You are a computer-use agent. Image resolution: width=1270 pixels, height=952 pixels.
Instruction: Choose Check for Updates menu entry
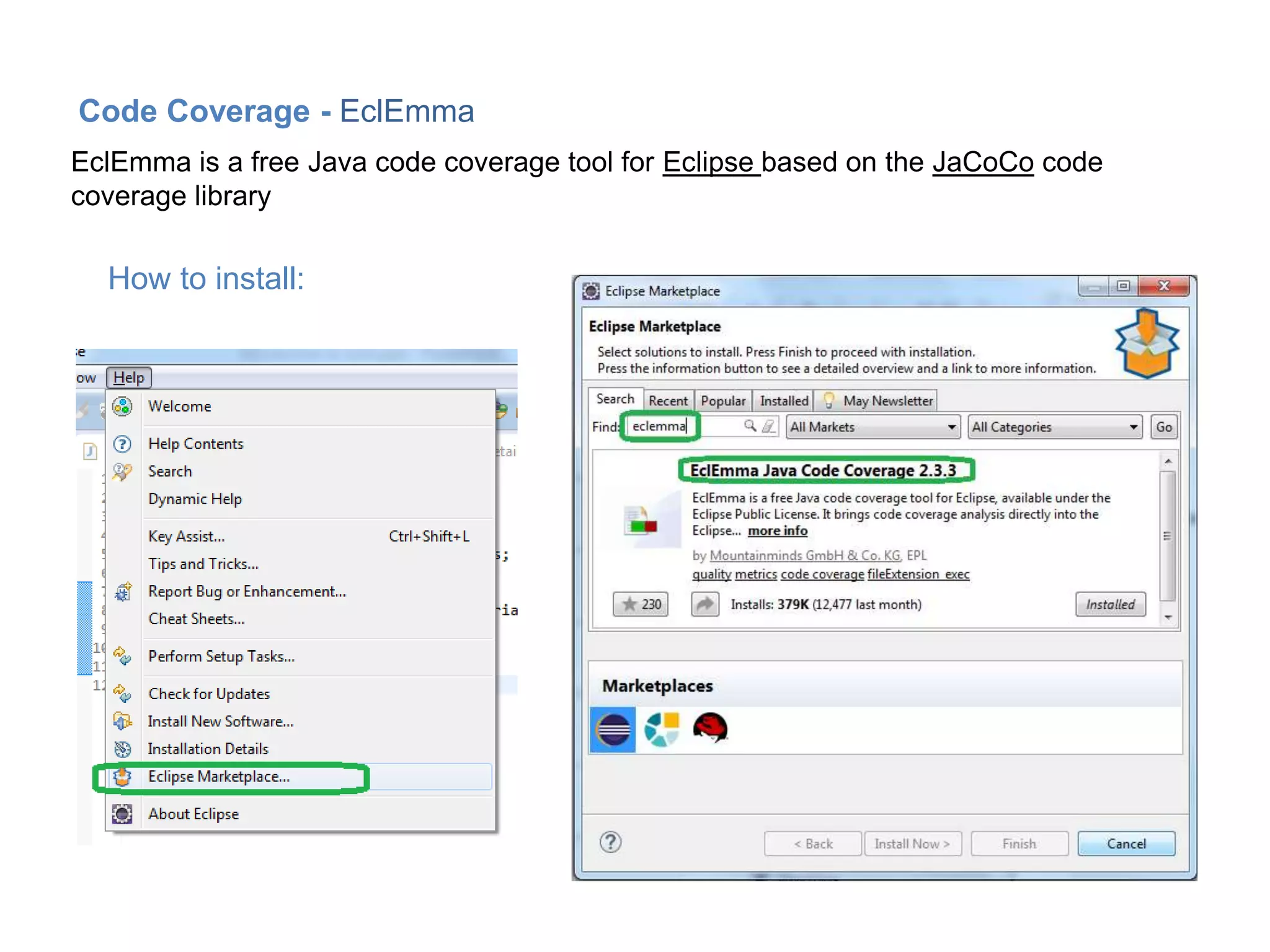tap(301, 694)
